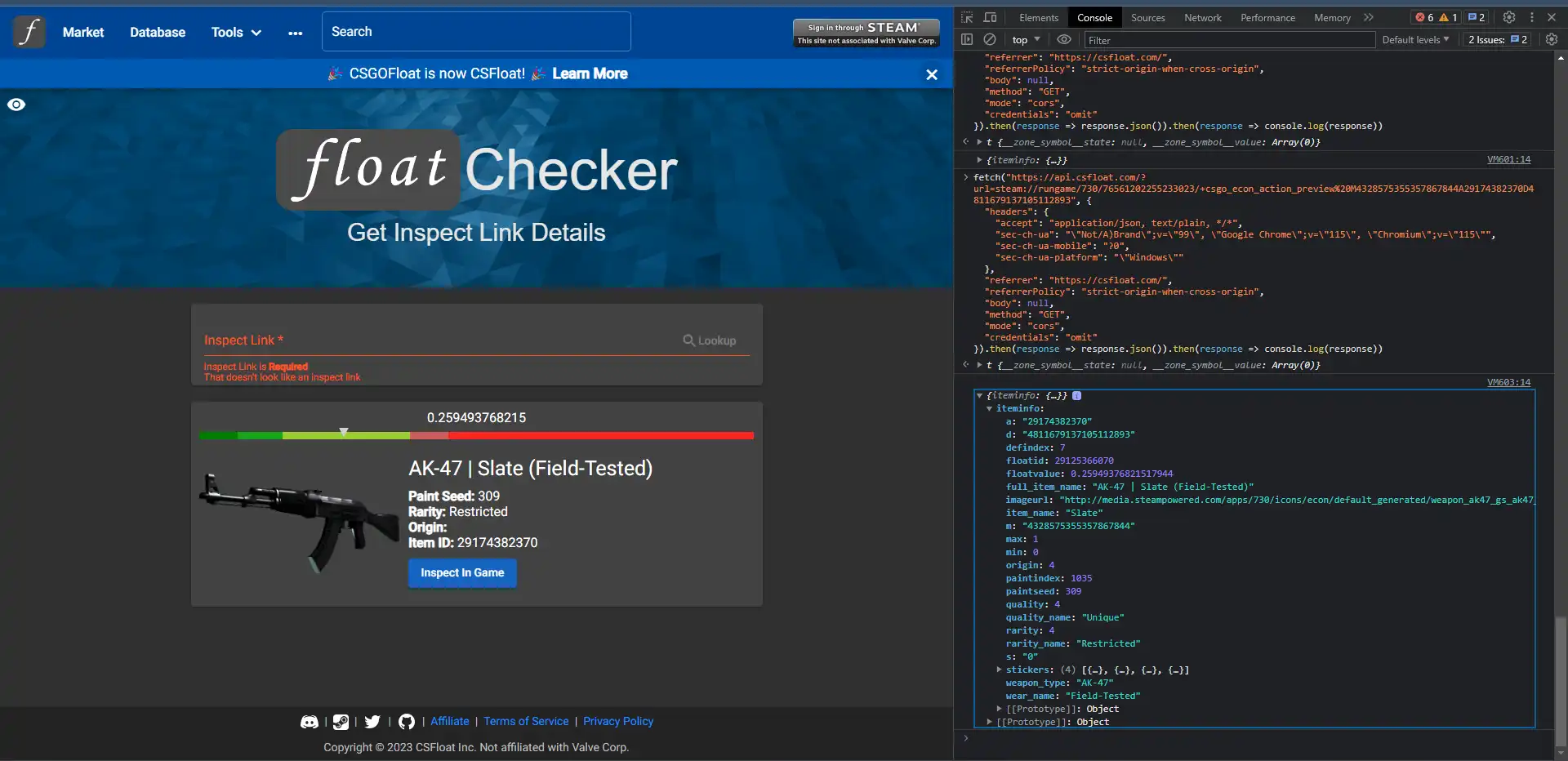
Task: Switch to the Console tab
Action: point(1094,17)
